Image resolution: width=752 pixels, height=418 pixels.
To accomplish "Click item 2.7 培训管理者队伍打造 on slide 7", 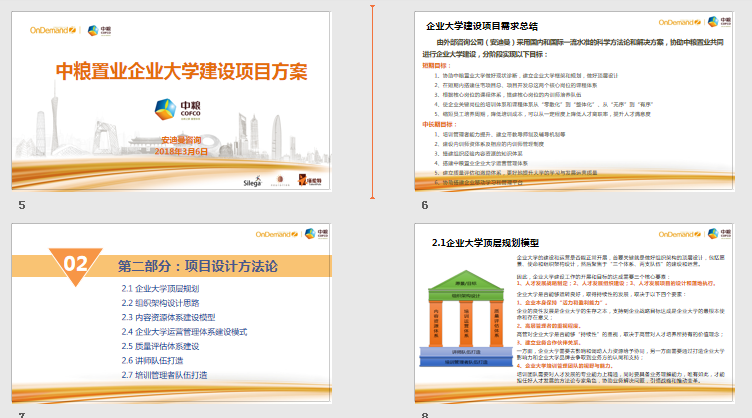I will (x=164, y=374).
